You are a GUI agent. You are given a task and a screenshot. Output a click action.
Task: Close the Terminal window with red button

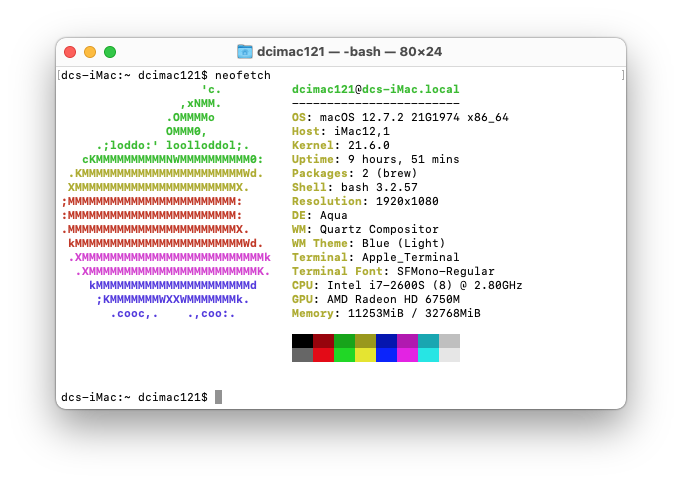(x=70, y=52)
